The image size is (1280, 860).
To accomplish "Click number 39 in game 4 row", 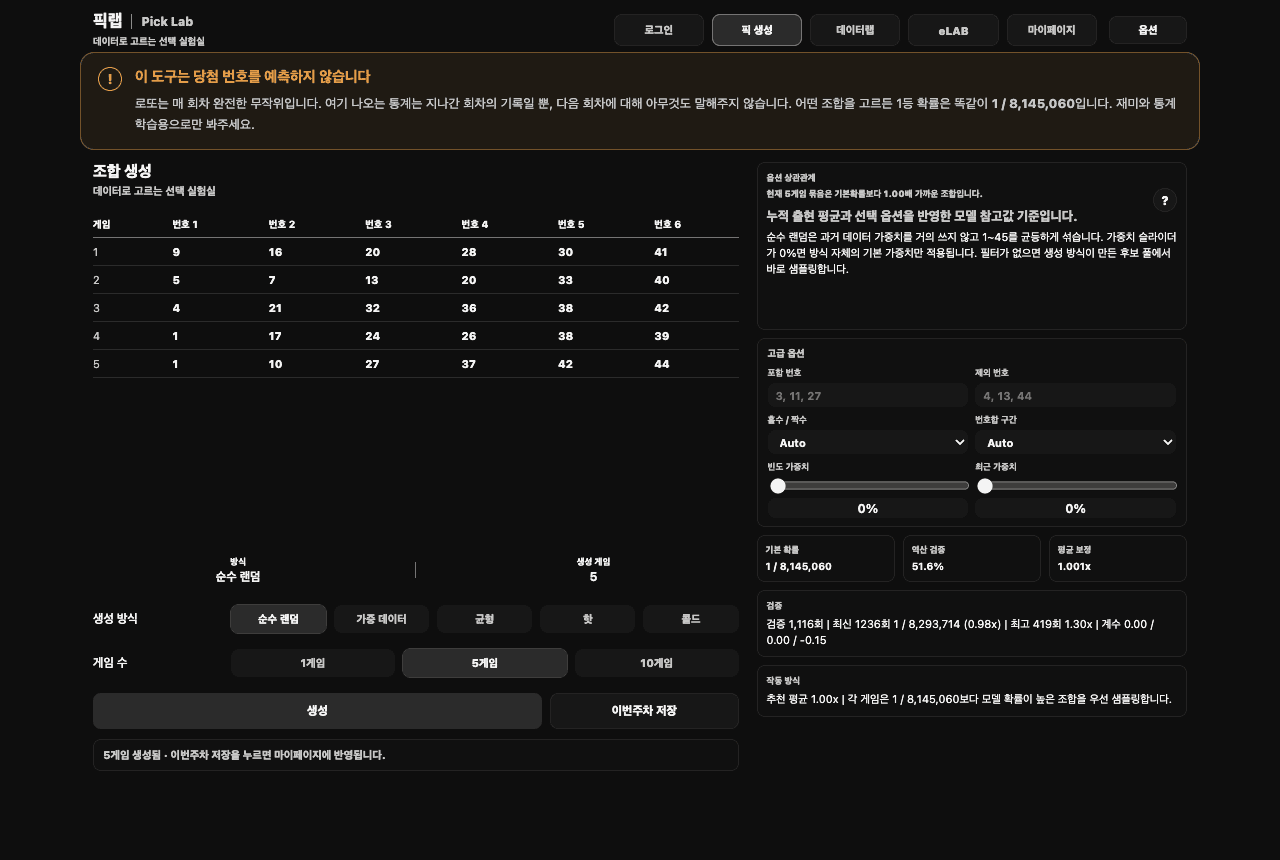I will pyautogui.click(x=661, y=336).
